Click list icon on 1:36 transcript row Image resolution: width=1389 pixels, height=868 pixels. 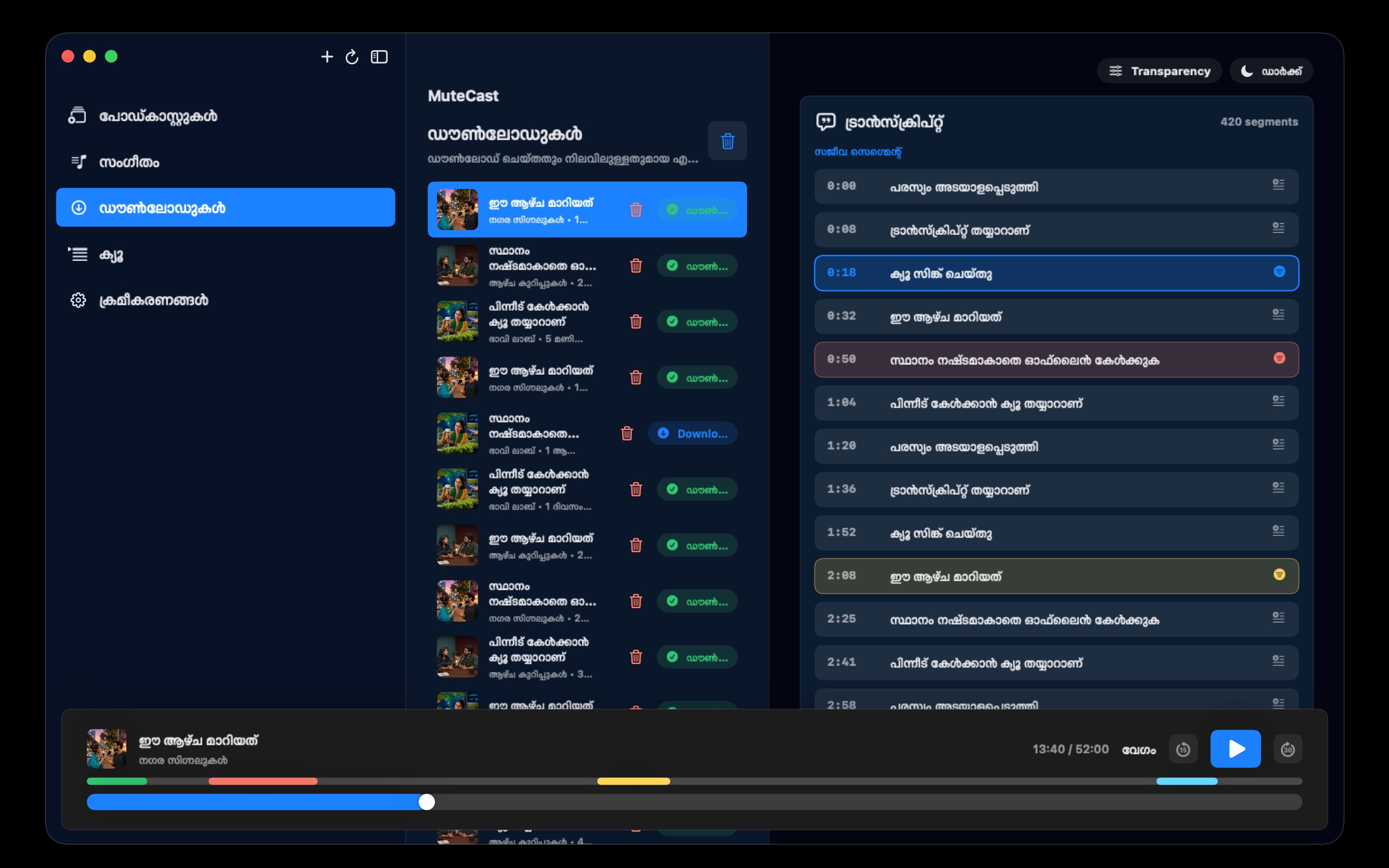pyautogui.click(x=1278, y=488)
